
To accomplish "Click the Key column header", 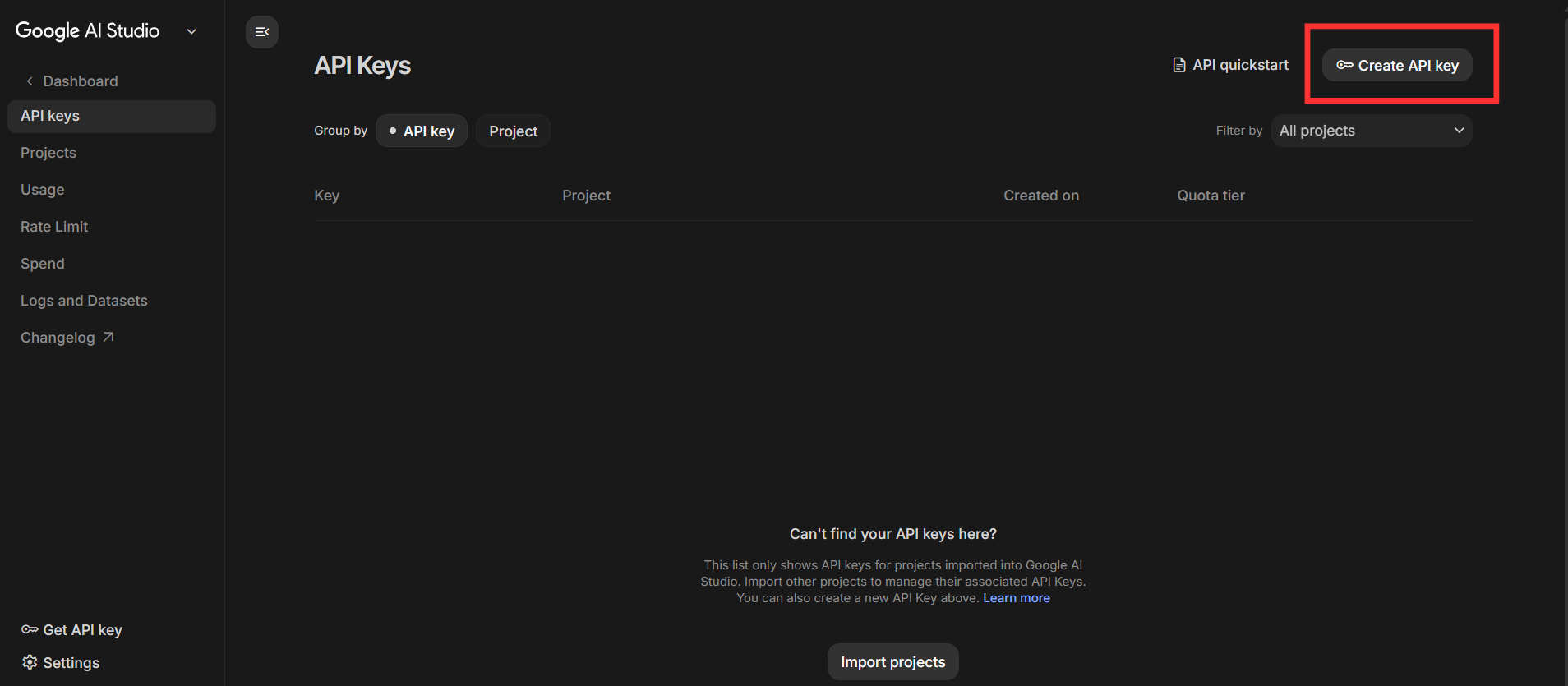I will tap(326, 196).
